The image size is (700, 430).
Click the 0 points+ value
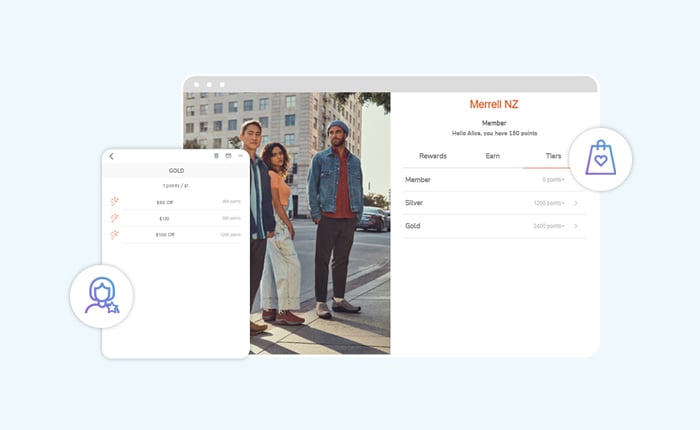click(x=553, y=180)
